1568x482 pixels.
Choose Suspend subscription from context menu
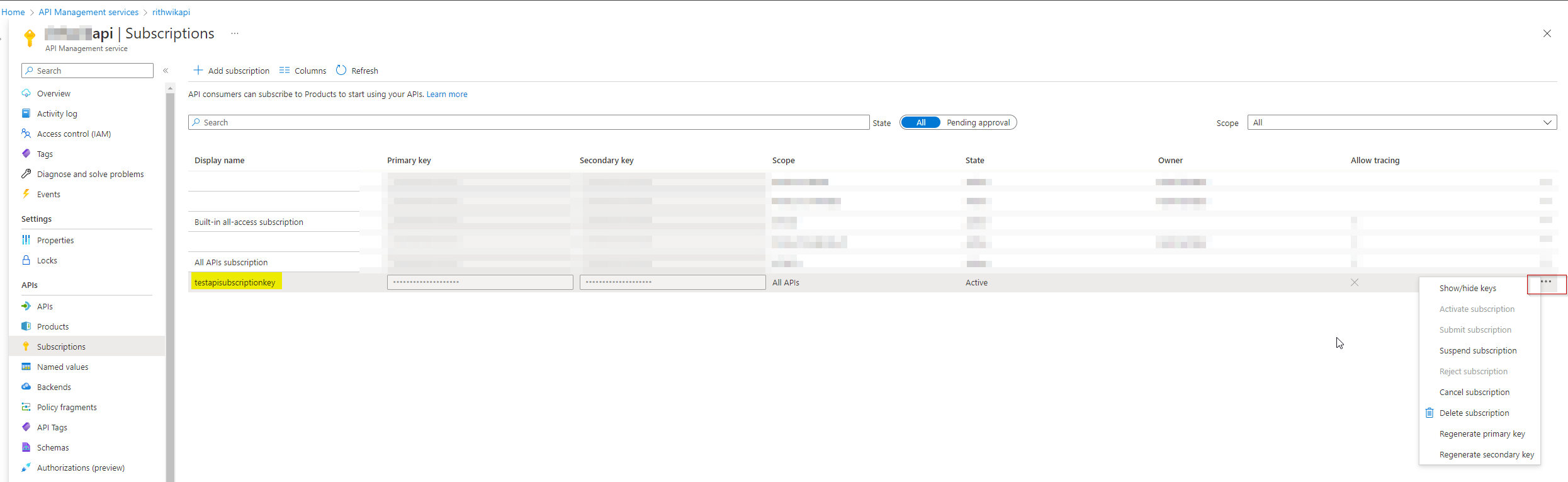[1478, 350]
